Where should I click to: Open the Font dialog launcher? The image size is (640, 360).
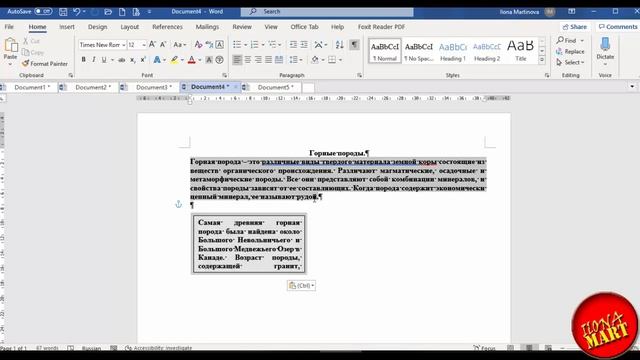224,75
